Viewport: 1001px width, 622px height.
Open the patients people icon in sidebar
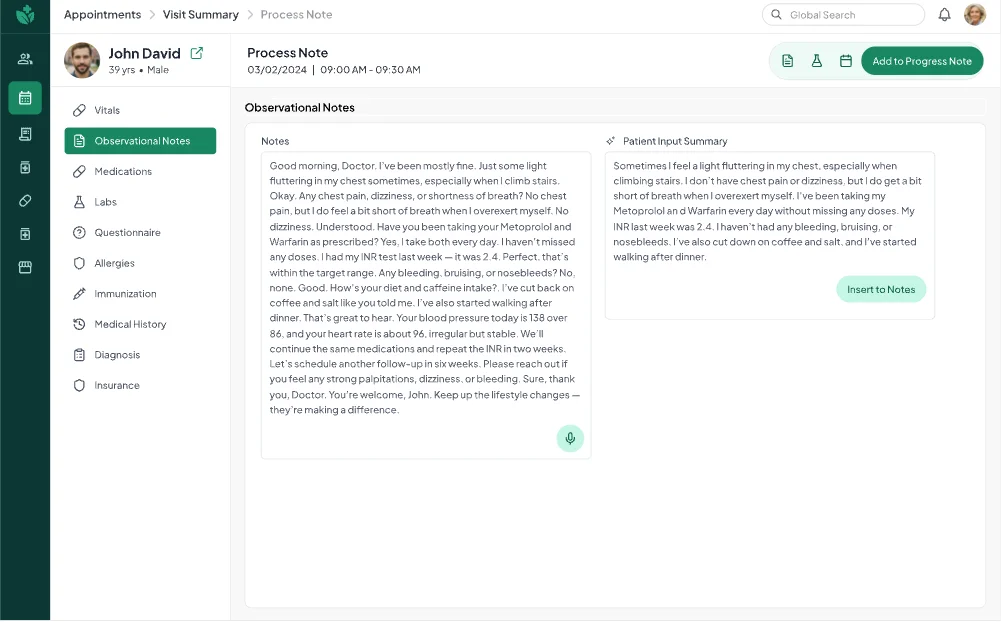coord(25,59)
